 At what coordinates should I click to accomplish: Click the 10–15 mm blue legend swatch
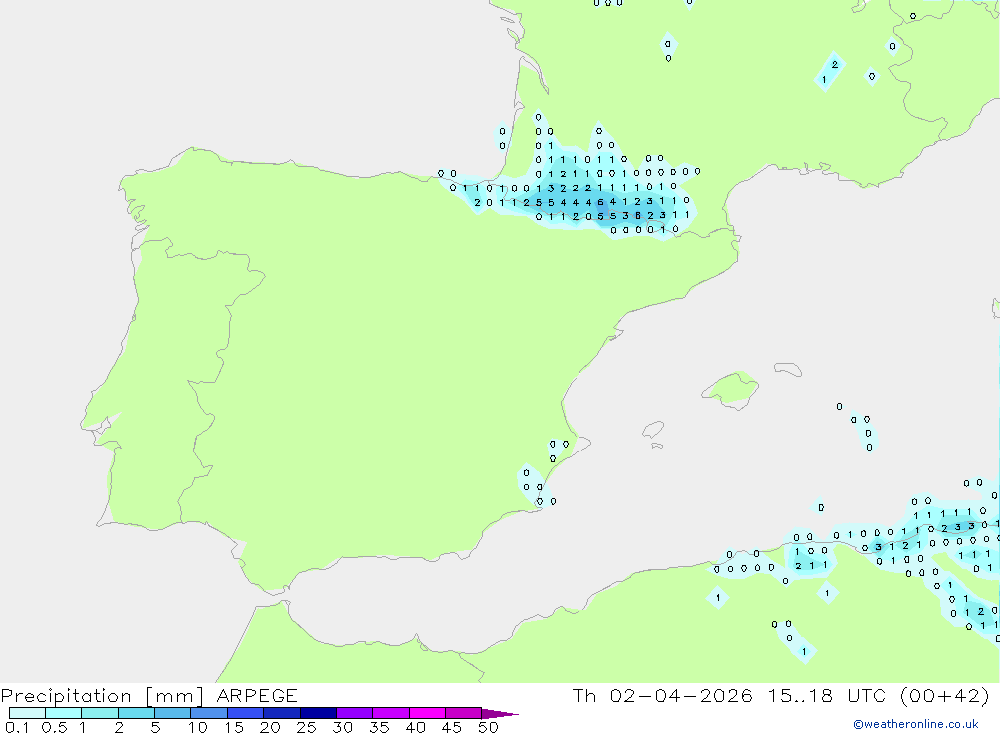coord(209,713)
